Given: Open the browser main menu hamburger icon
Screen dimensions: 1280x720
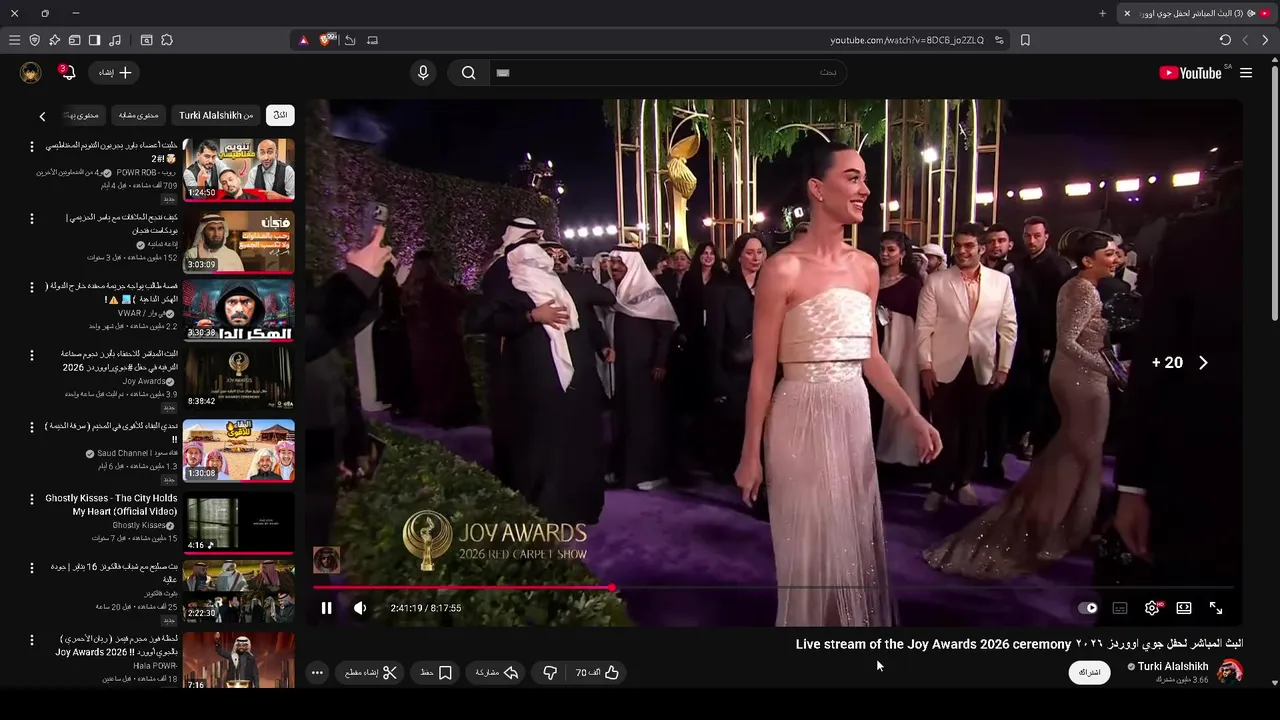Looking at the screenshot, I should pos(14,40).
